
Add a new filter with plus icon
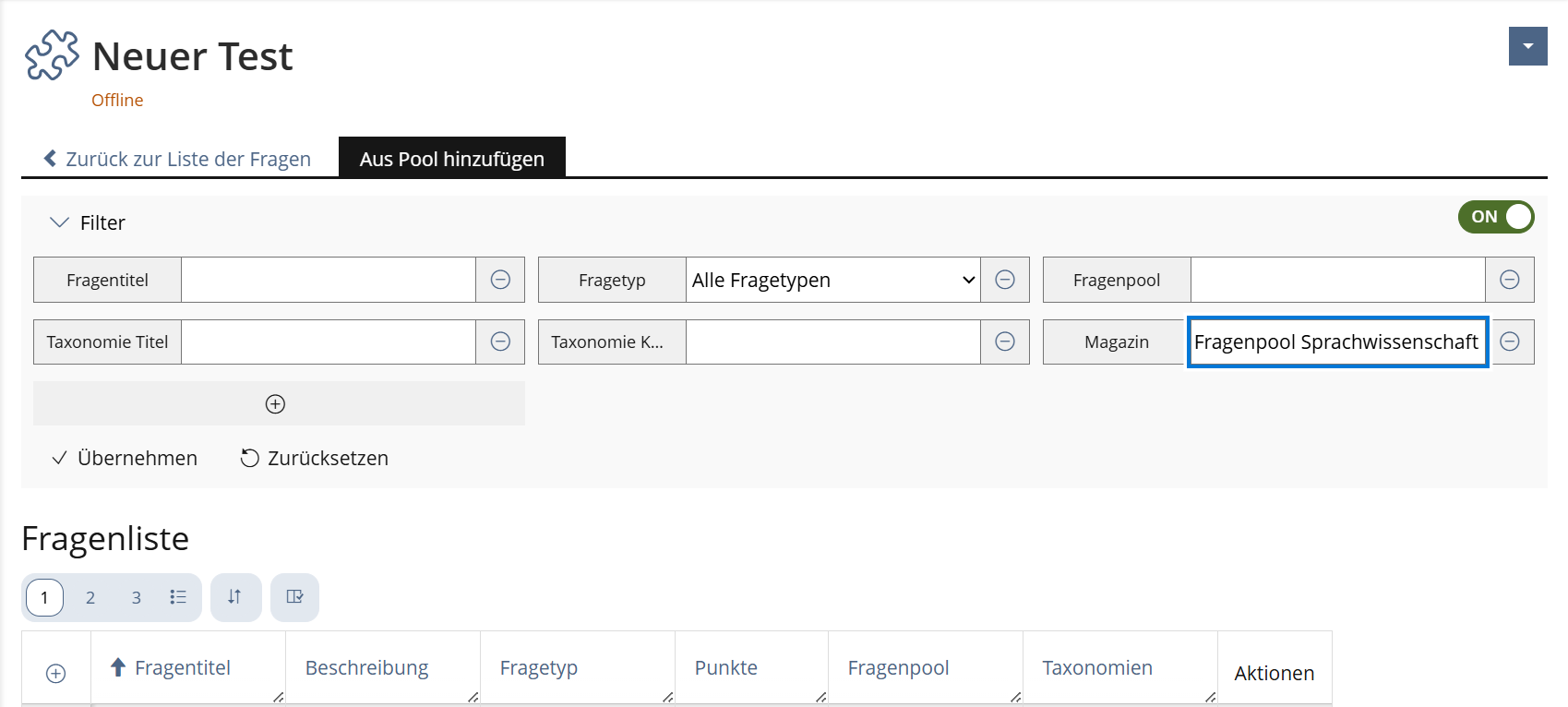tap(275, 403)
